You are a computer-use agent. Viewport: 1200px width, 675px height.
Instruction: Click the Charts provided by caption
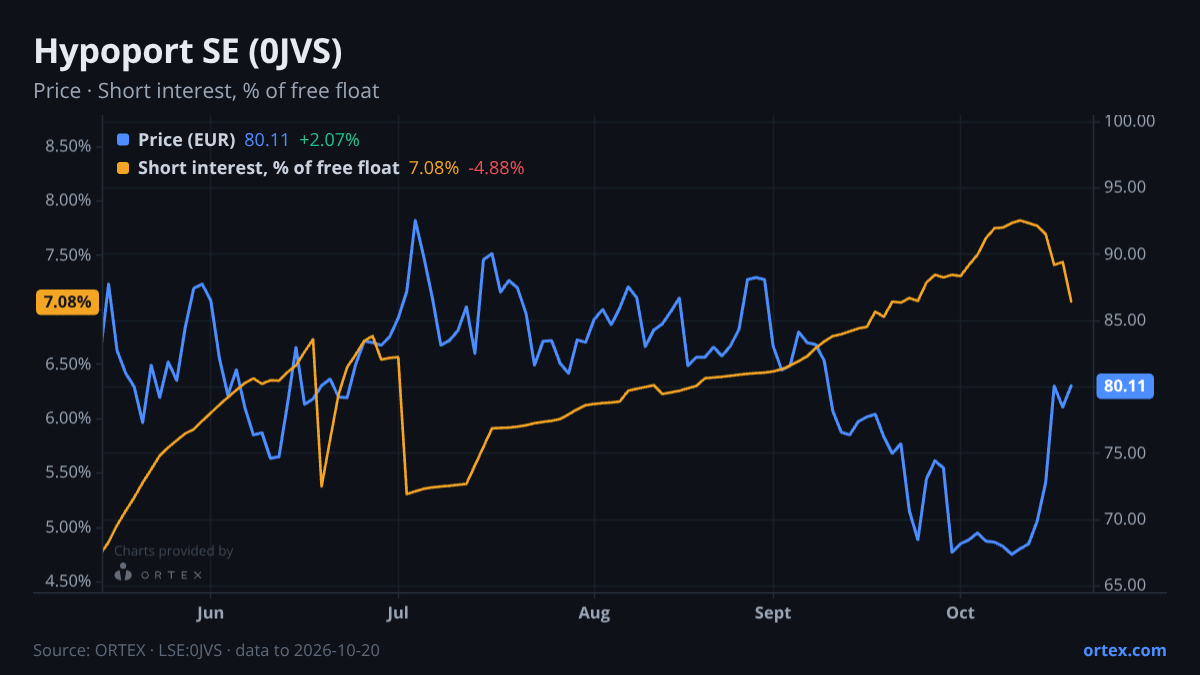coord(173,551)
